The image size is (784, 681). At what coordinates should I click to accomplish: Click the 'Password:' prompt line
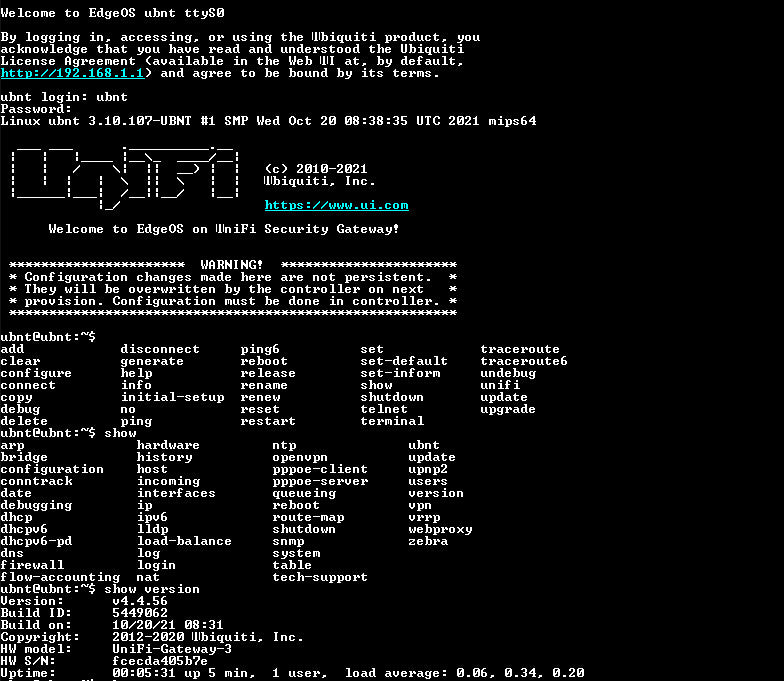[x=36, y=109]
